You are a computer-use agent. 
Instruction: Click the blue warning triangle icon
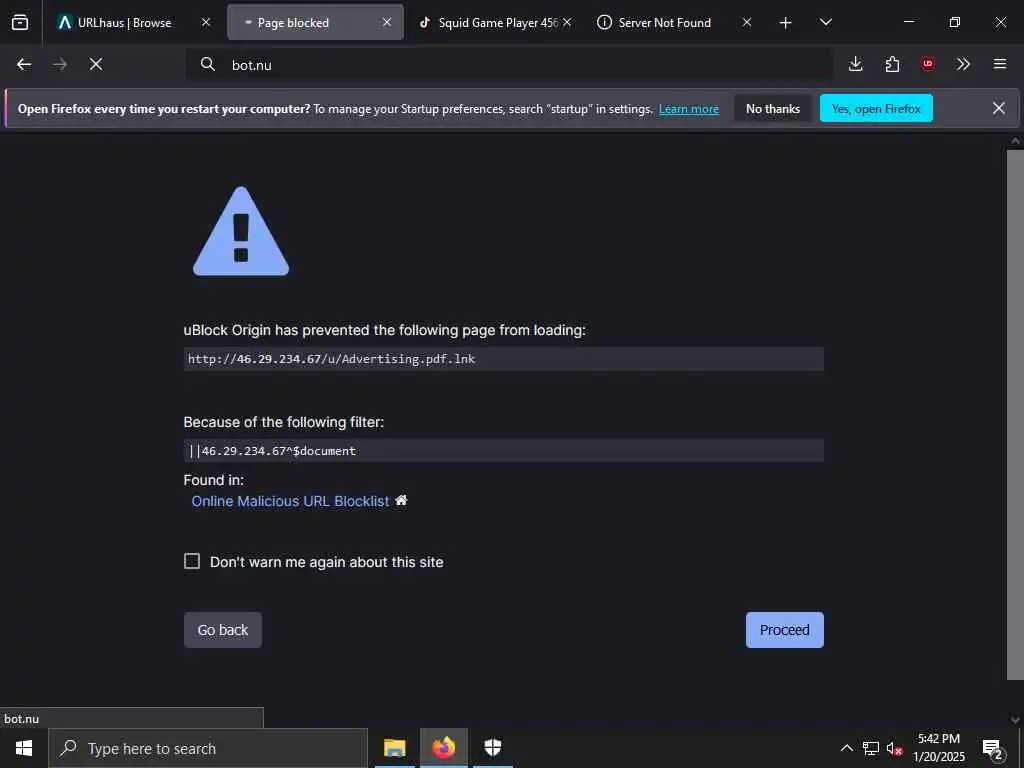(241, 232)
